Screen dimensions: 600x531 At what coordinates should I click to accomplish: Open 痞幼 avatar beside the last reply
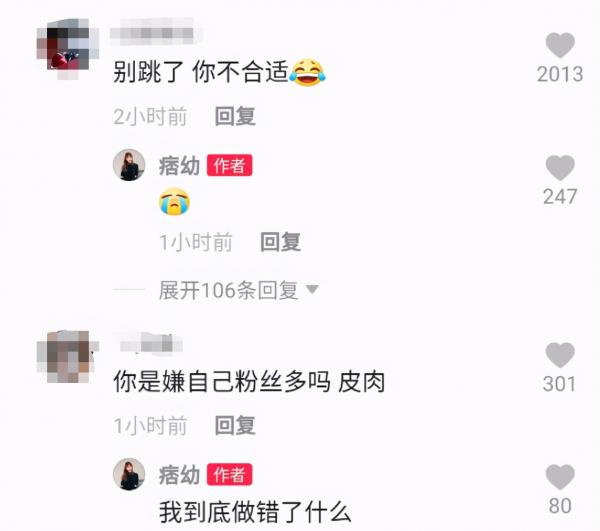[x=129, y=474]
